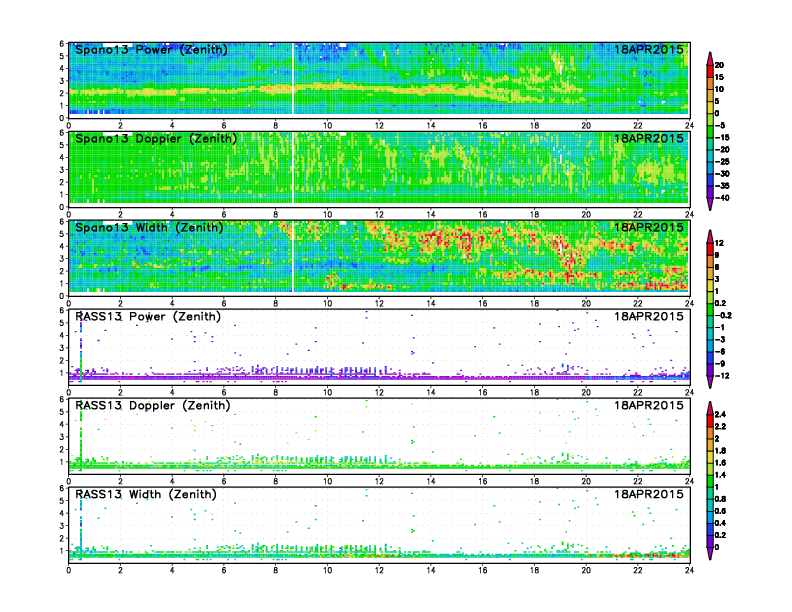Click the "20" label on the top colorbar
Viewport: 792px width, 612px height.
(719, 65)
